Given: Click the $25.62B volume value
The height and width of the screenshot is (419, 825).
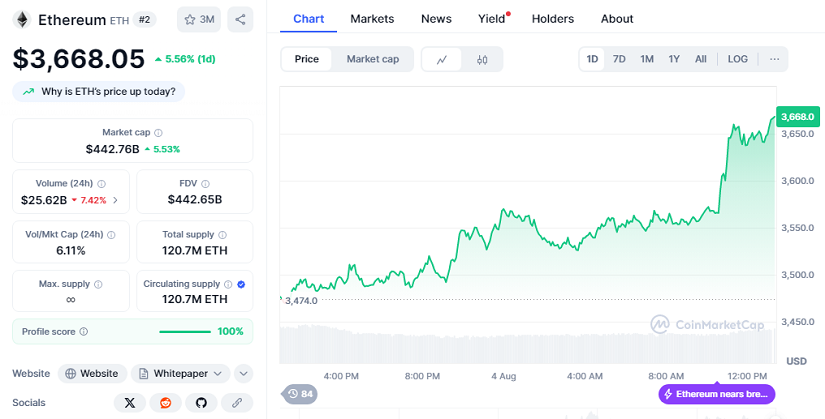Looking at the screenshot, I should point(44,200).
